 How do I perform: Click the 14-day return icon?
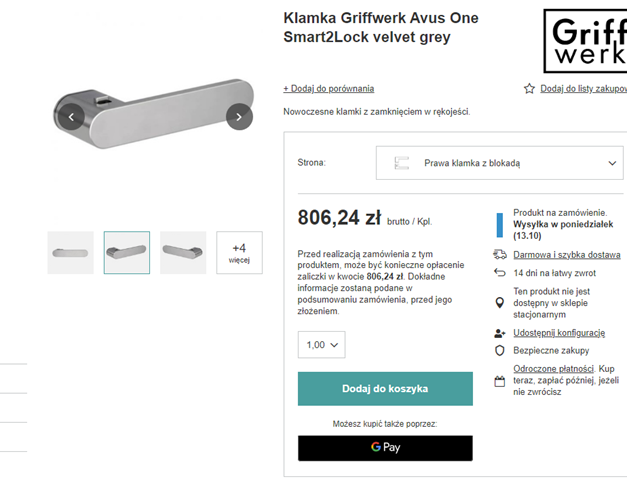(x=500, y=272)
